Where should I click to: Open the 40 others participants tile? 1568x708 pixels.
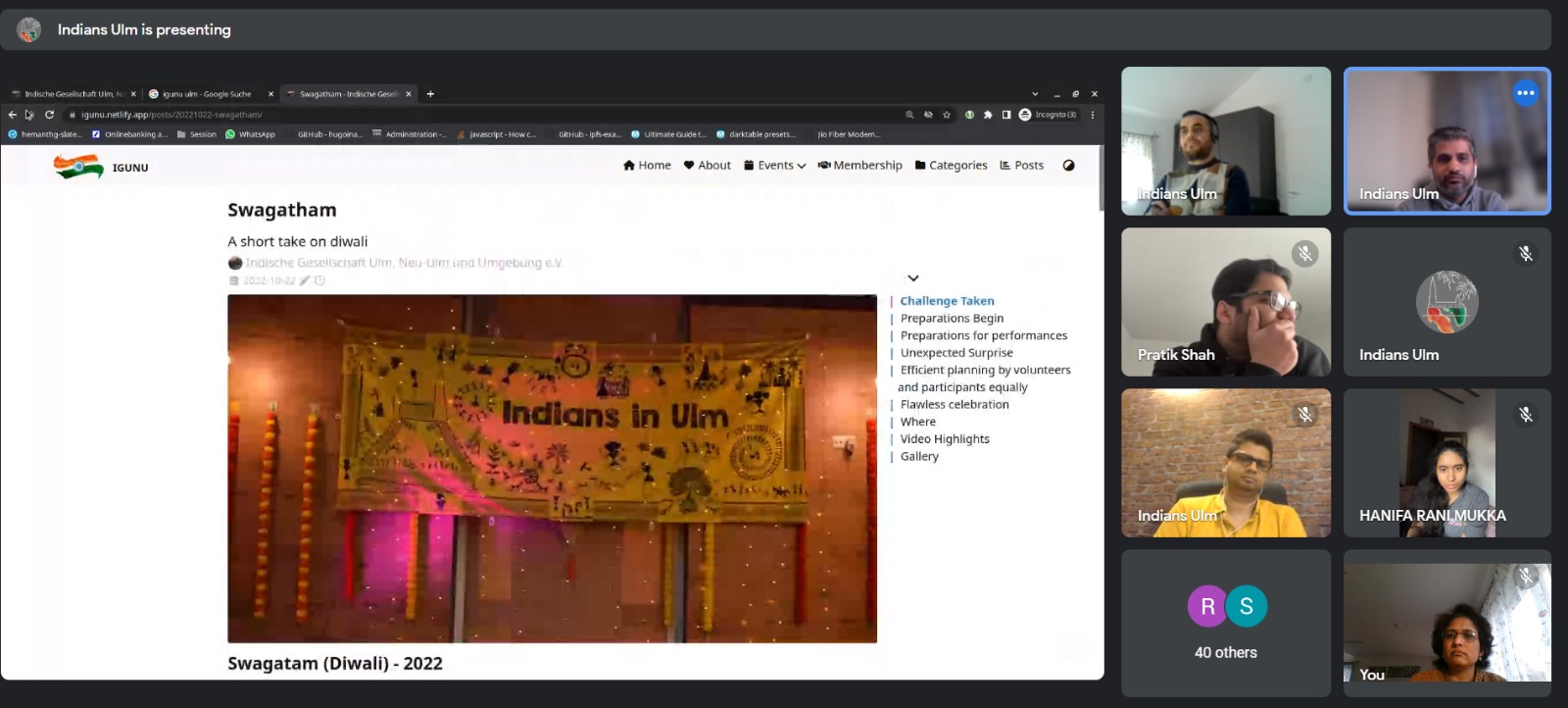[1226, 623]
